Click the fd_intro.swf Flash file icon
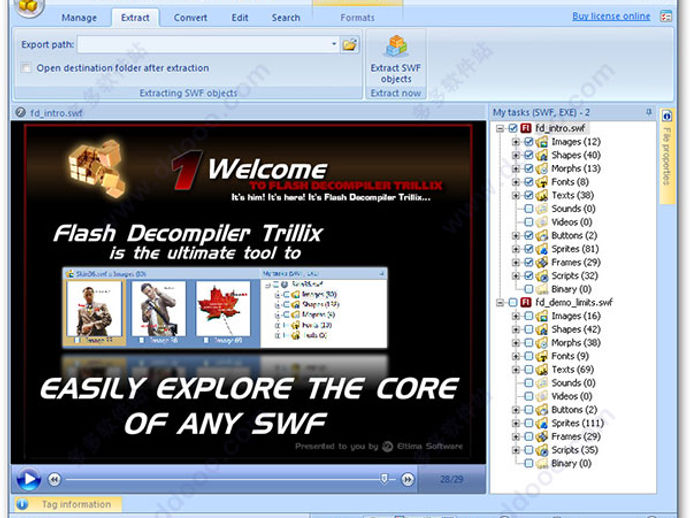This screenshot has height=518, width=690. point(526,128)
